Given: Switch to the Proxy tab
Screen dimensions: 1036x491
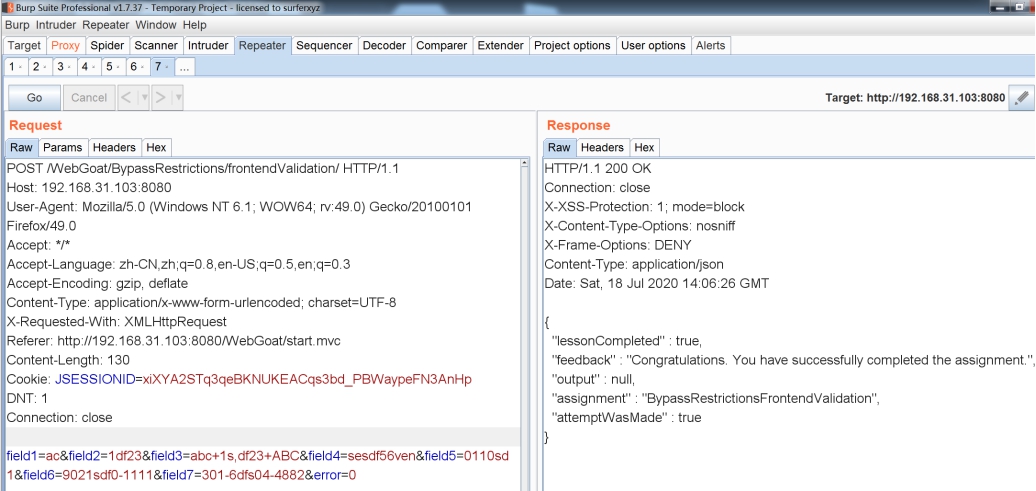Looking at the screenshot, I should 65,46.
